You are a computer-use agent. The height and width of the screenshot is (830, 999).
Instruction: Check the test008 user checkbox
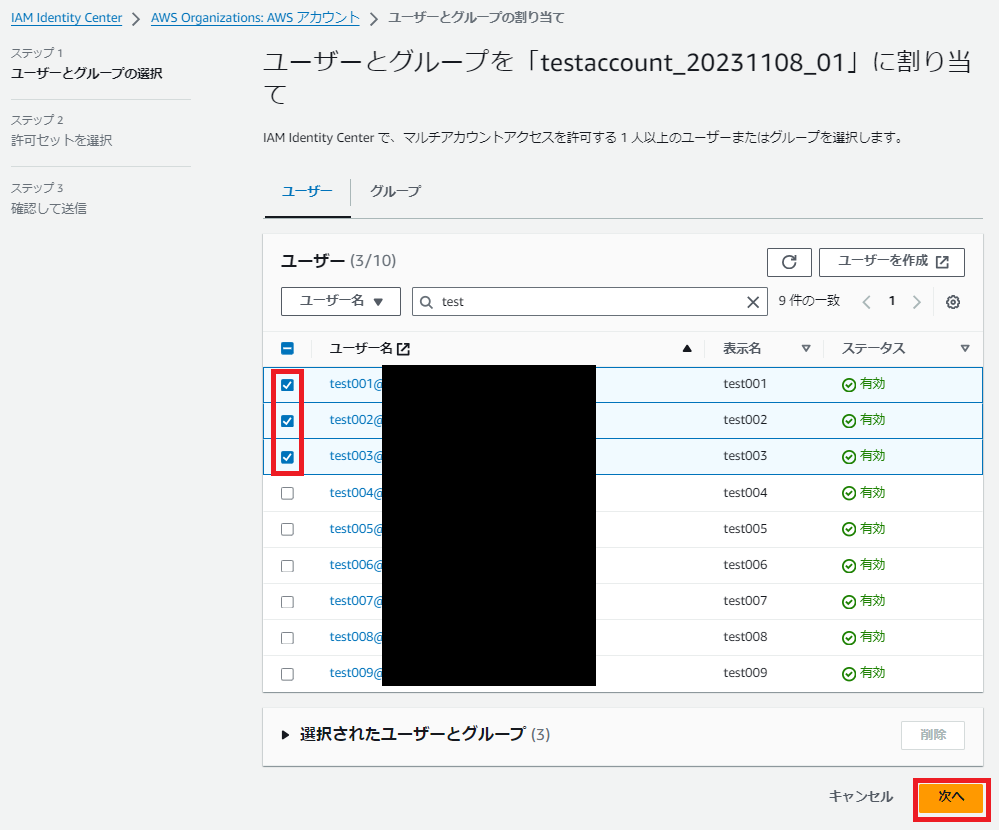coord(287,638)
